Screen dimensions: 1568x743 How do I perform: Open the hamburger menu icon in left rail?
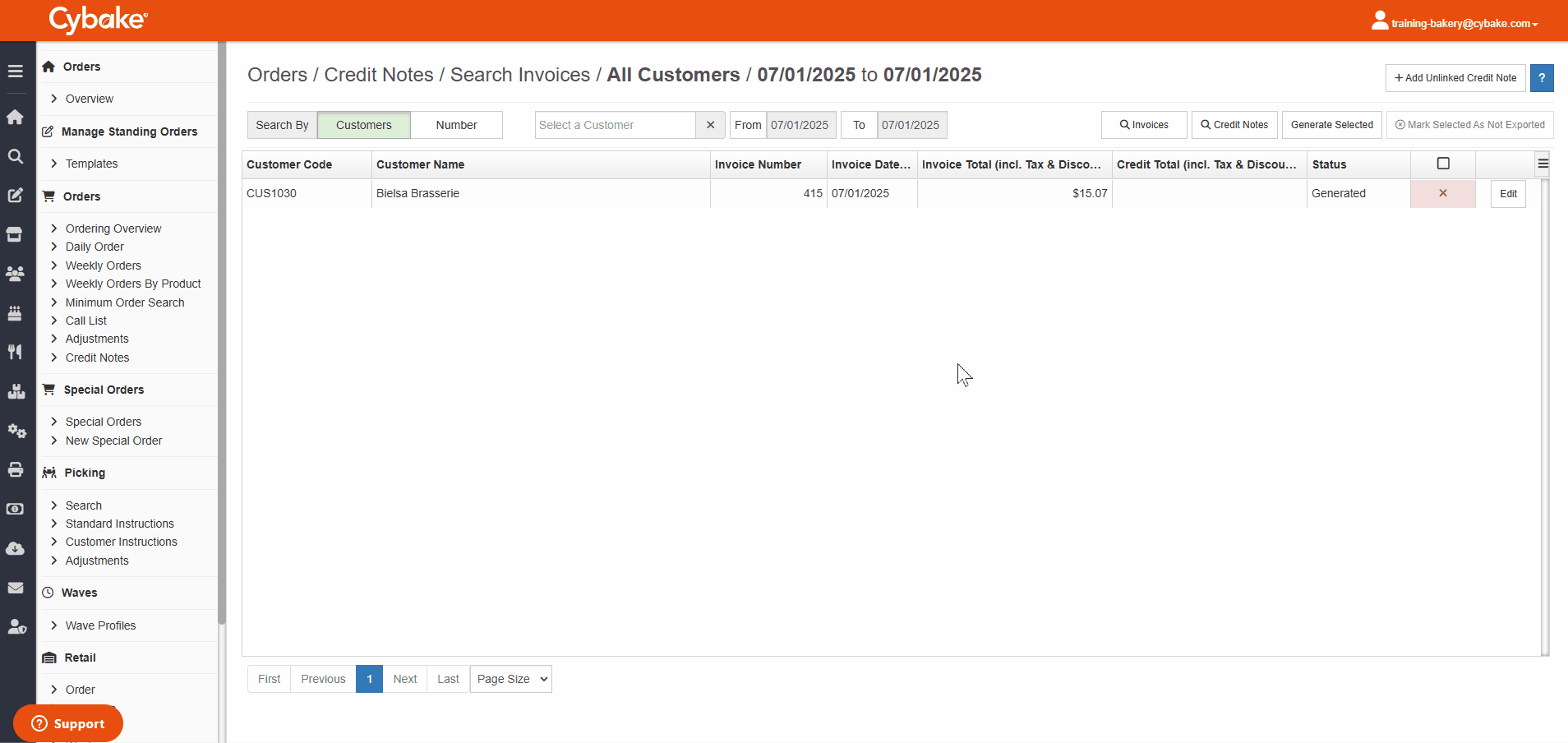click(x=15, y=72)
